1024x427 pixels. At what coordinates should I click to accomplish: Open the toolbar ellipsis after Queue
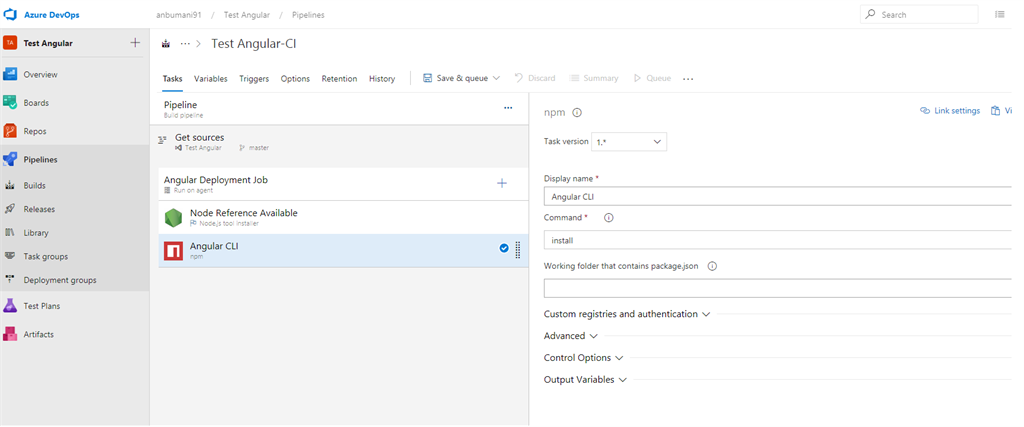[688, 79]
